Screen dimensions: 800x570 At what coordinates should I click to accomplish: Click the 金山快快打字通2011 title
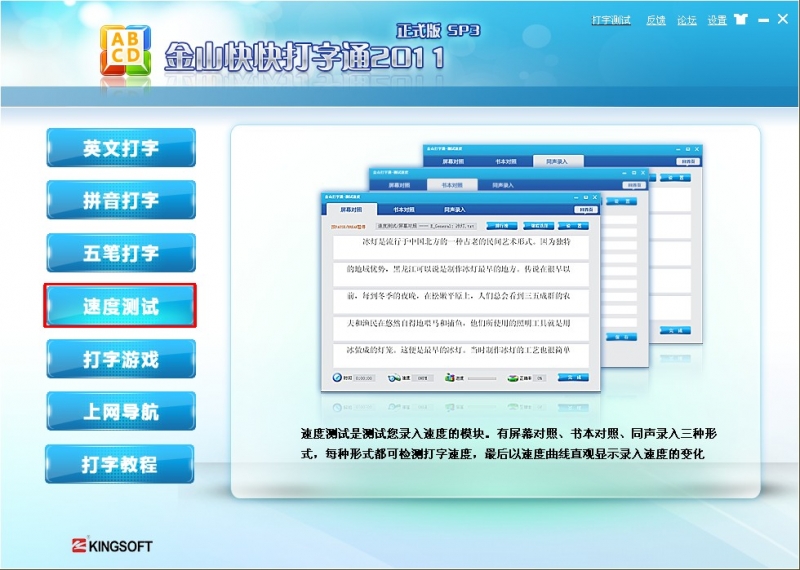[x=305, y=57]
